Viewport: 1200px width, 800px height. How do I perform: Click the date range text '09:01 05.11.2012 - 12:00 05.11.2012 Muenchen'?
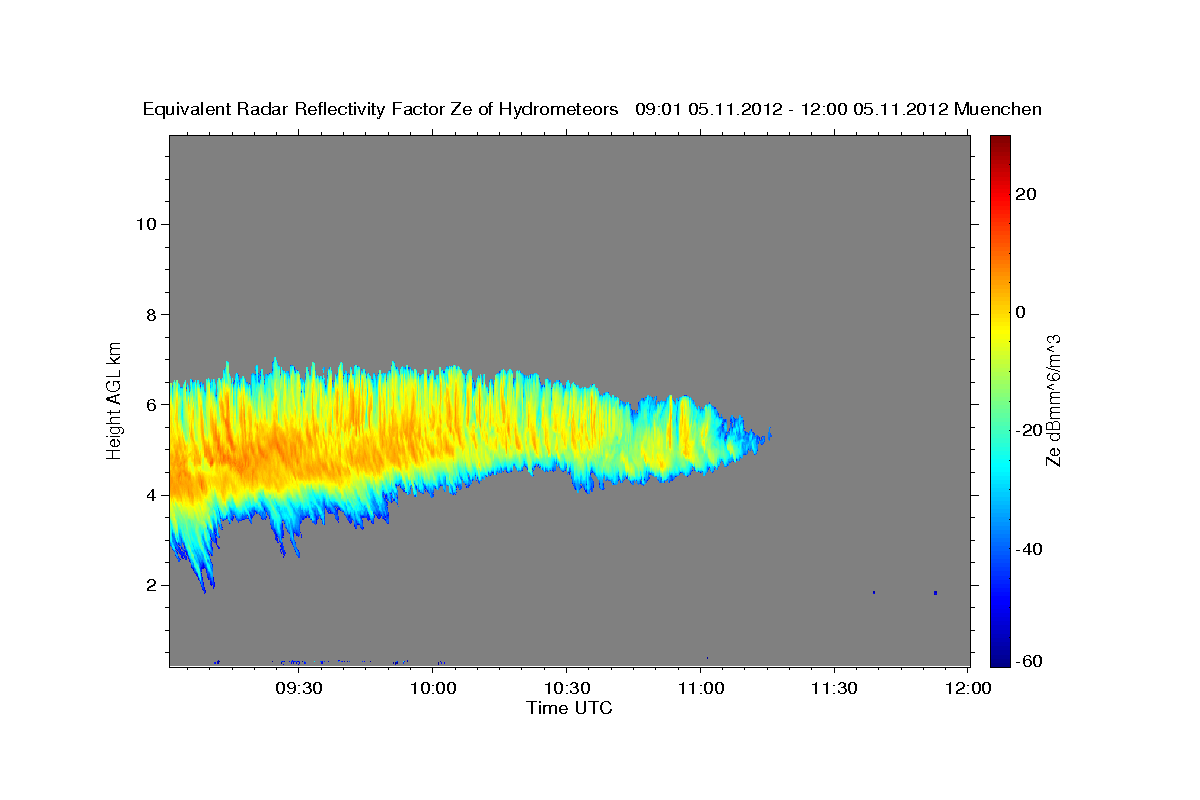(838, 110)
